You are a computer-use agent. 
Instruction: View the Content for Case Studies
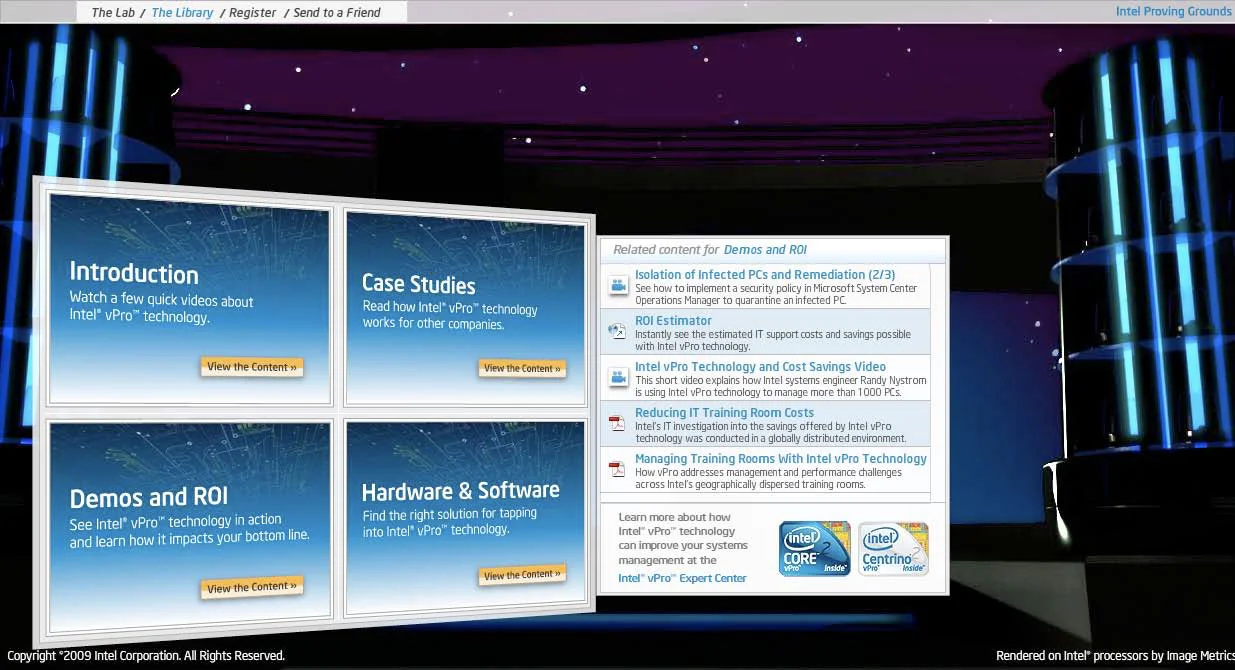coord(522,368)
